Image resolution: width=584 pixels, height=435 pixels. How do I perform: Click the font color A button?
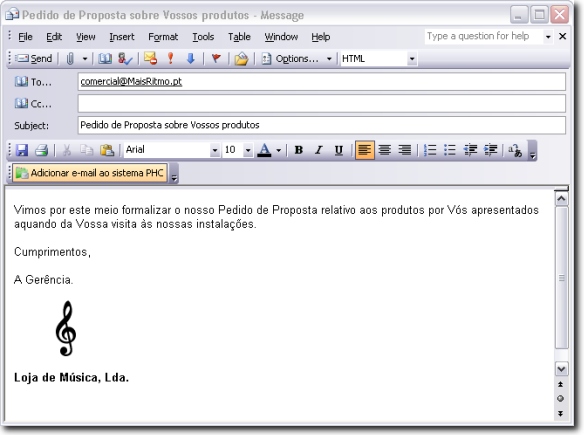coord(264,150)
